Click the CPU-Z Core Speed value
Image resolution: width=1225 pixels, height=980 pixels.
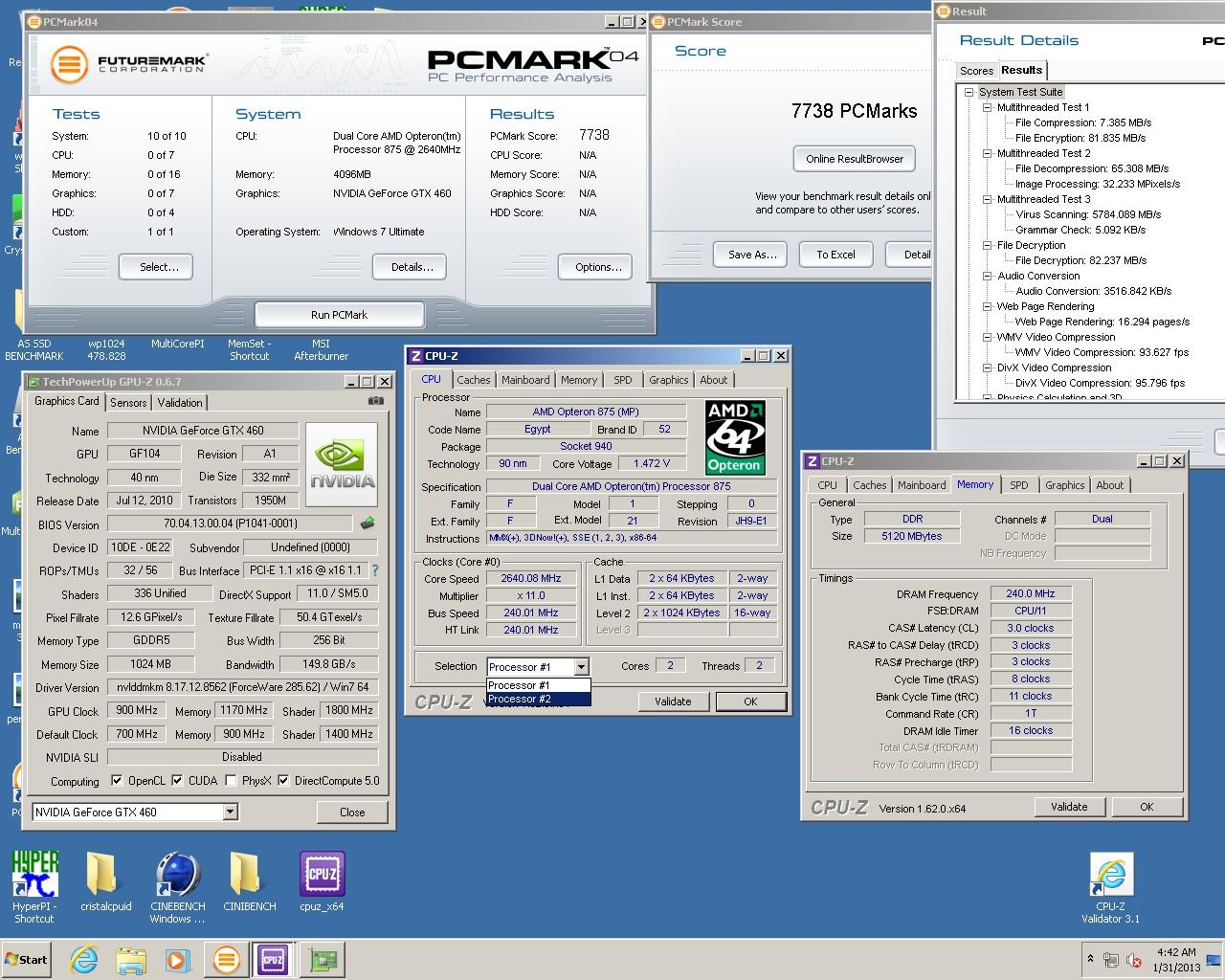pyautogui.click(x=531, y=578)
